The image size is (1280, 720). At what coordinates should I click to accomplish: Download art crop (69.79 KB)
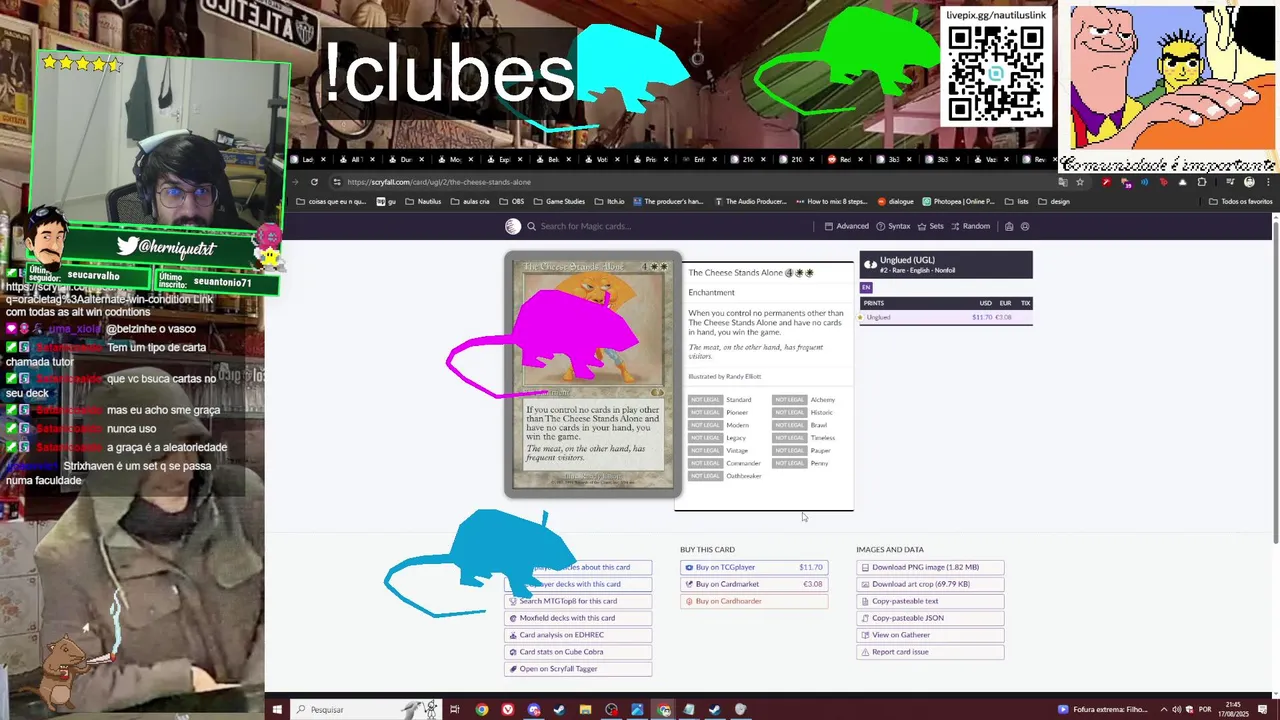[930, 584]
